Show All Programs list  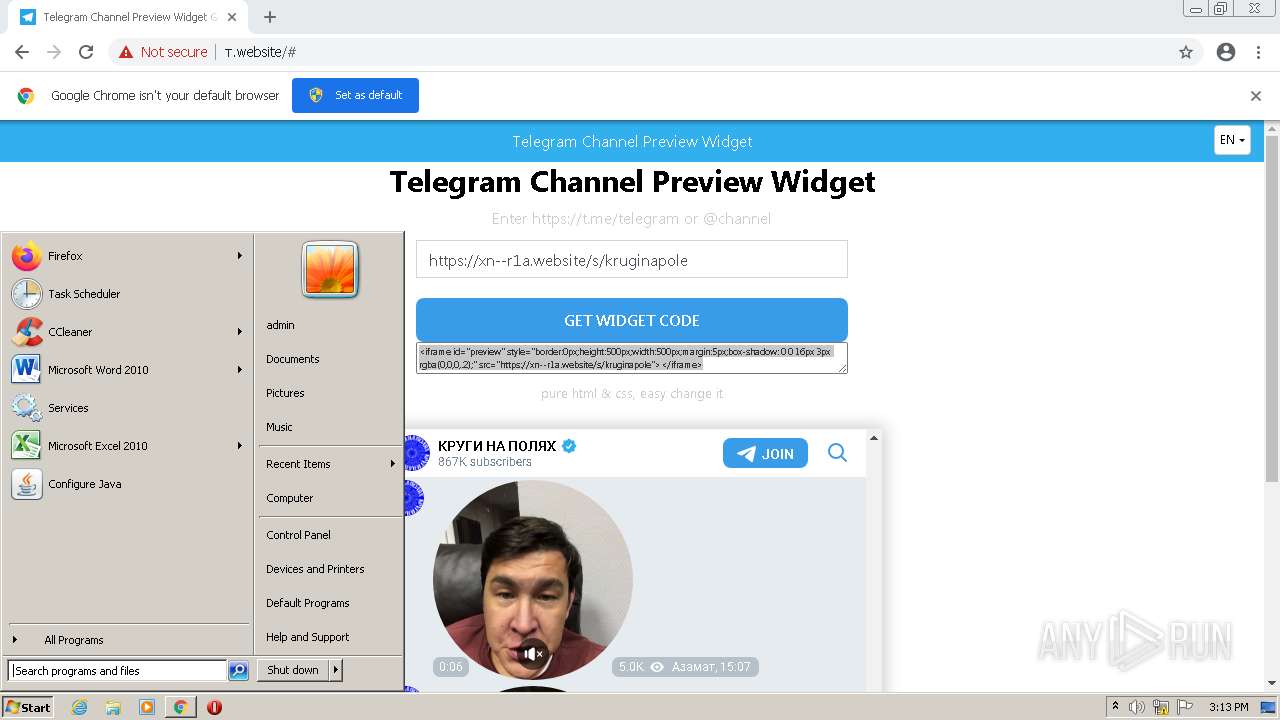pos(127,640)
